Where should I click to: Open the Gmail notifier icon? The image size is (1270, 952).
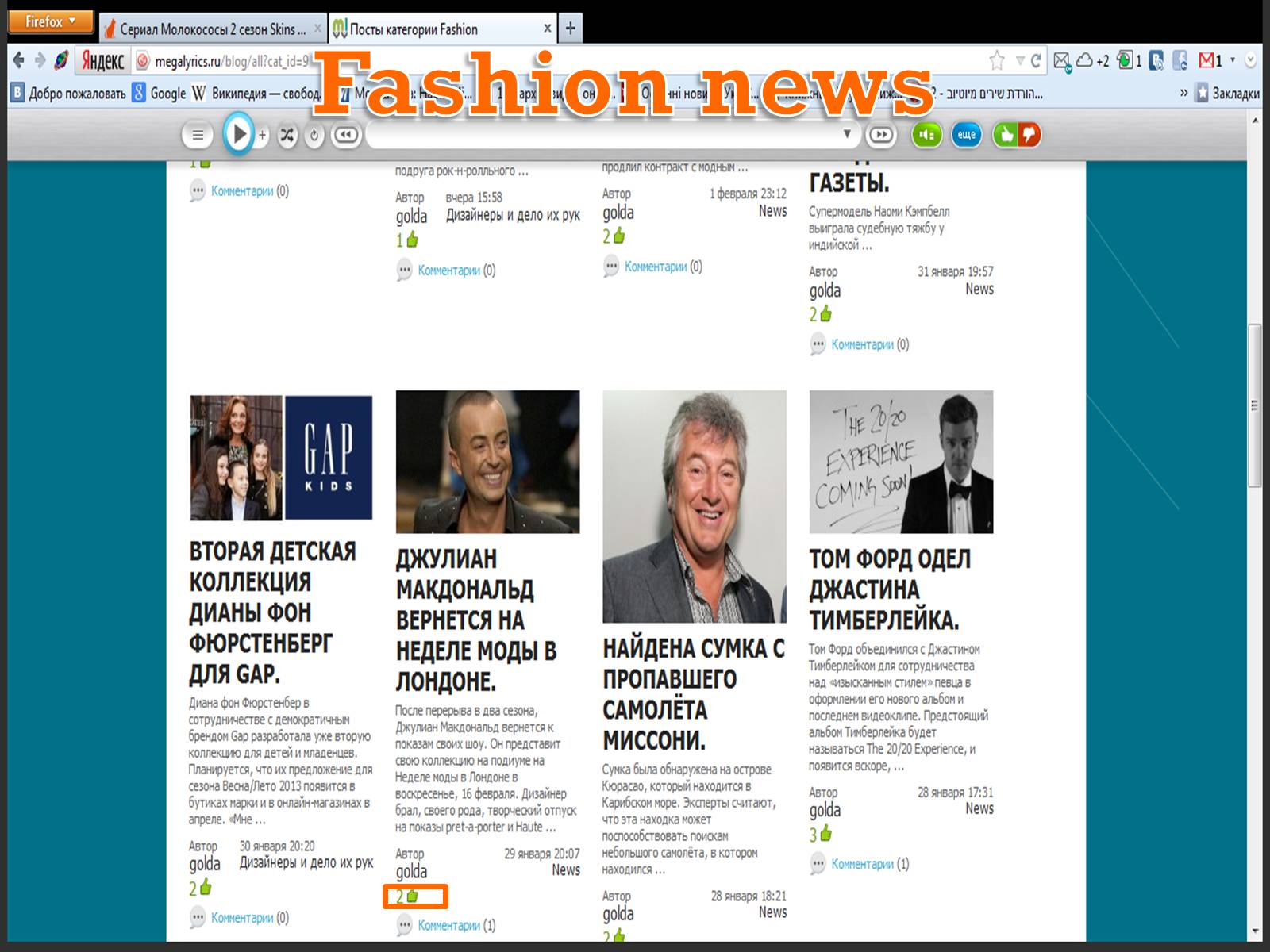click(1210, 60)
